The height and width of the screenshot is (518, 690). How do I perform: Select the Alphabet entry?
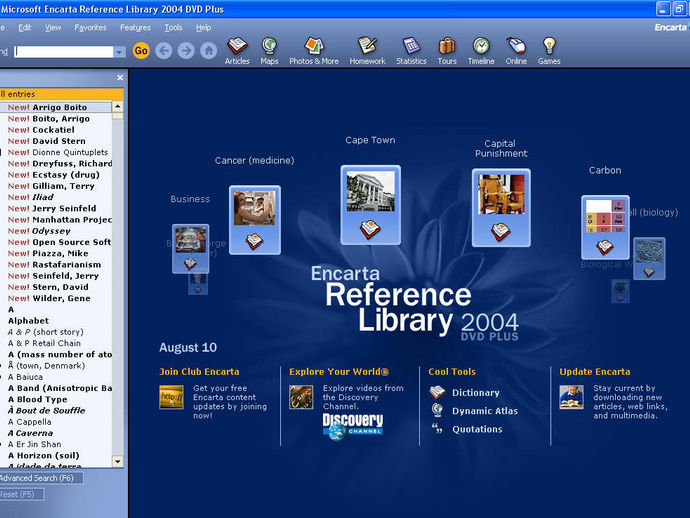coord(56,321)
